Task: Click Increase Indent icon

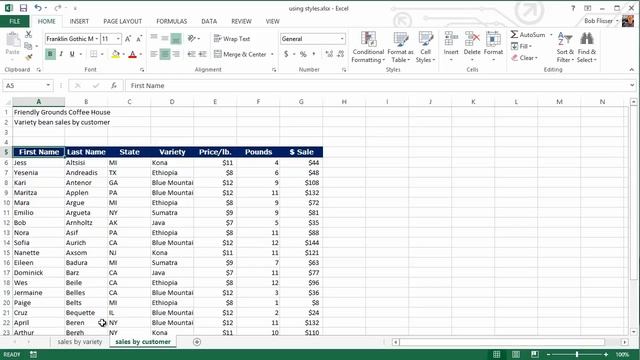Action: 202,54
